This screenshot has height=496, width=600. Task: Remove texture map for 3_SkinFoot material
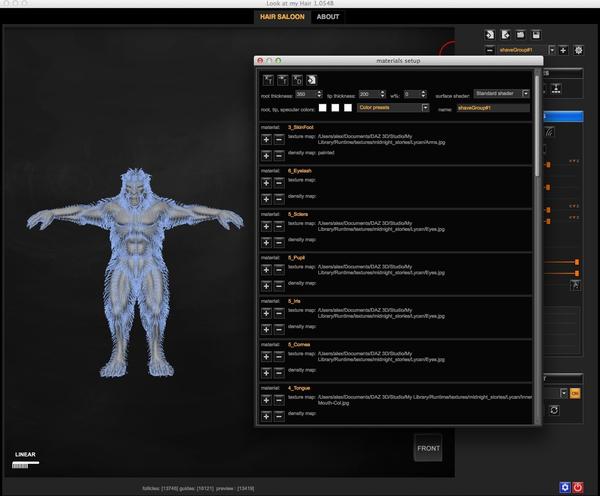[x=279, y=139]
